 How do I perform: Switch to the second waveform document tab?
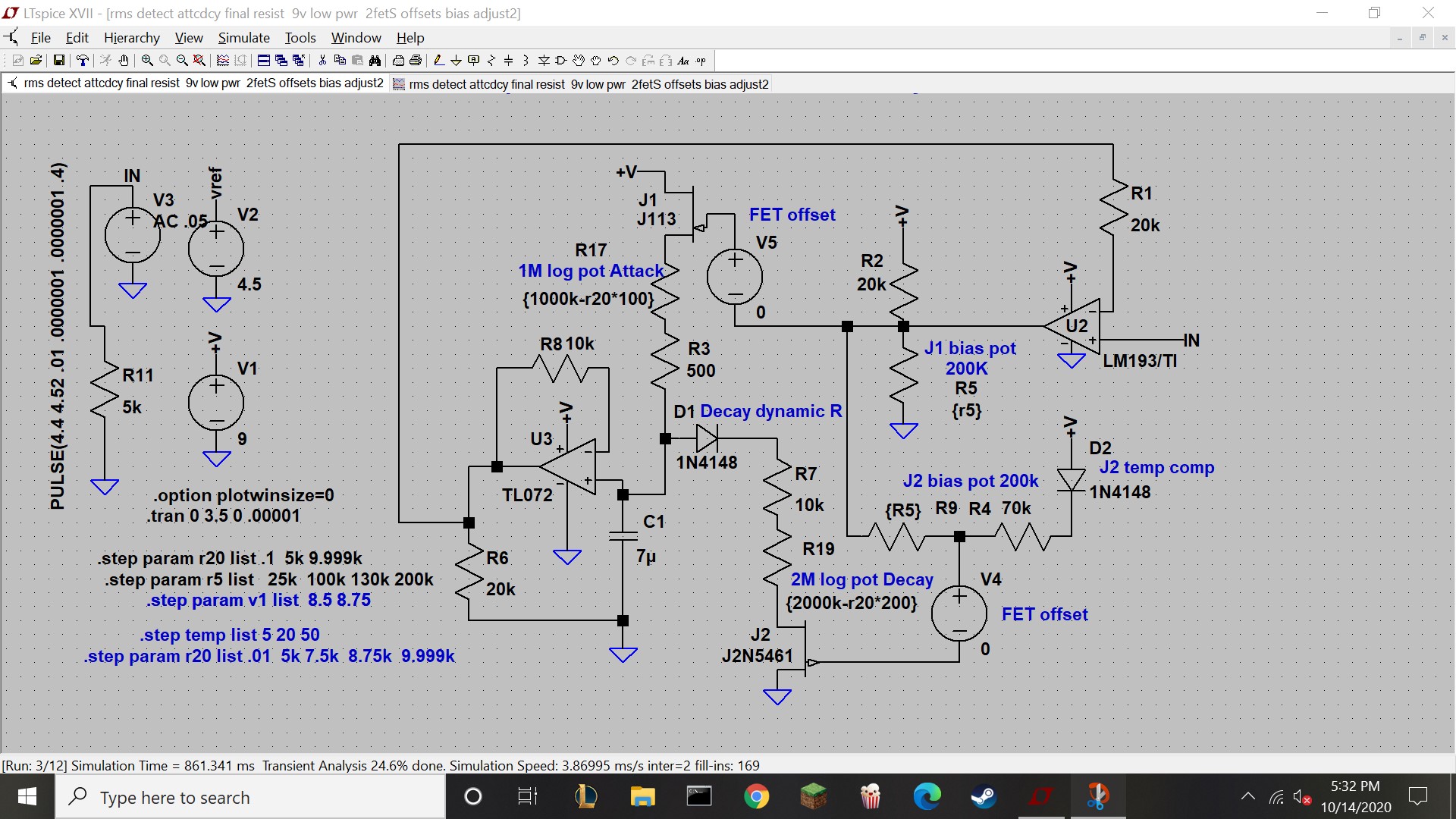(581, 84)
